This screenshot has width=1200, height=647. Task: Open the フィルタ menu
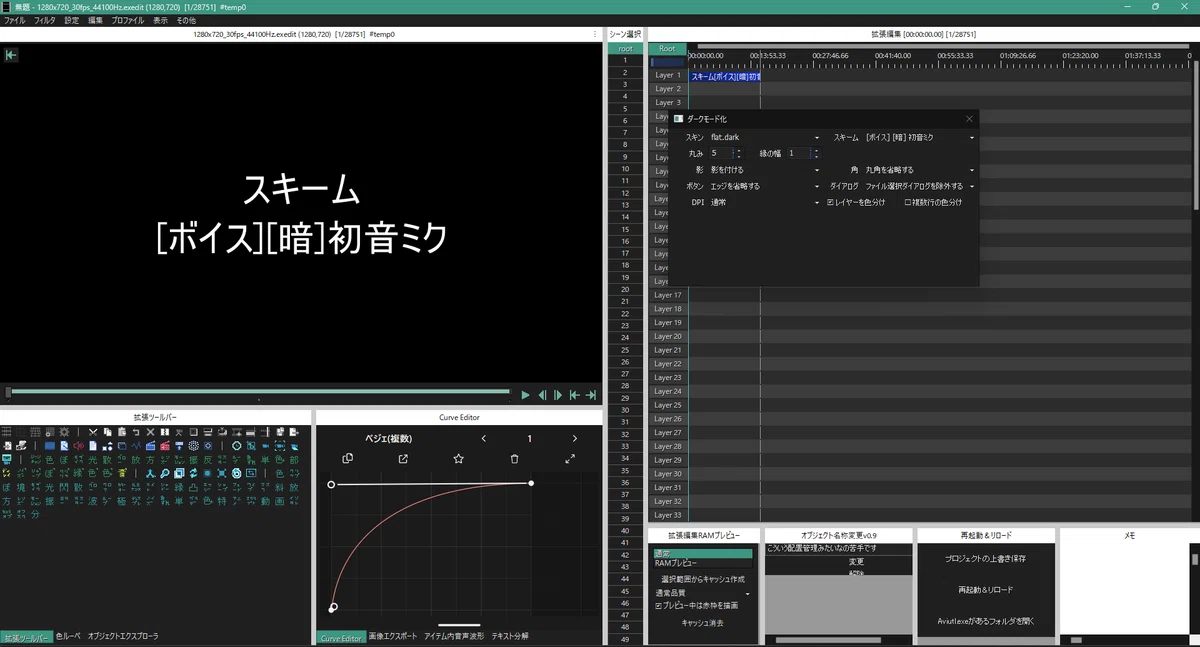click(45, 20)
